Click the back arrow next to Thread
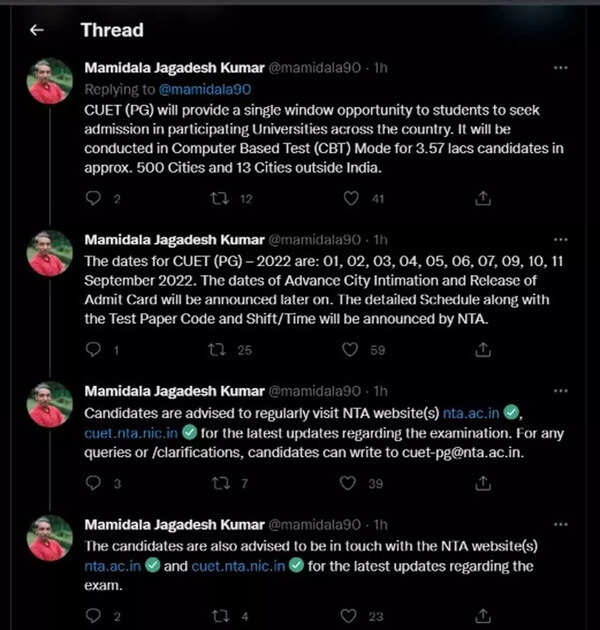The height and width of the screenshot is (630, 600). (x=37, y=30)
